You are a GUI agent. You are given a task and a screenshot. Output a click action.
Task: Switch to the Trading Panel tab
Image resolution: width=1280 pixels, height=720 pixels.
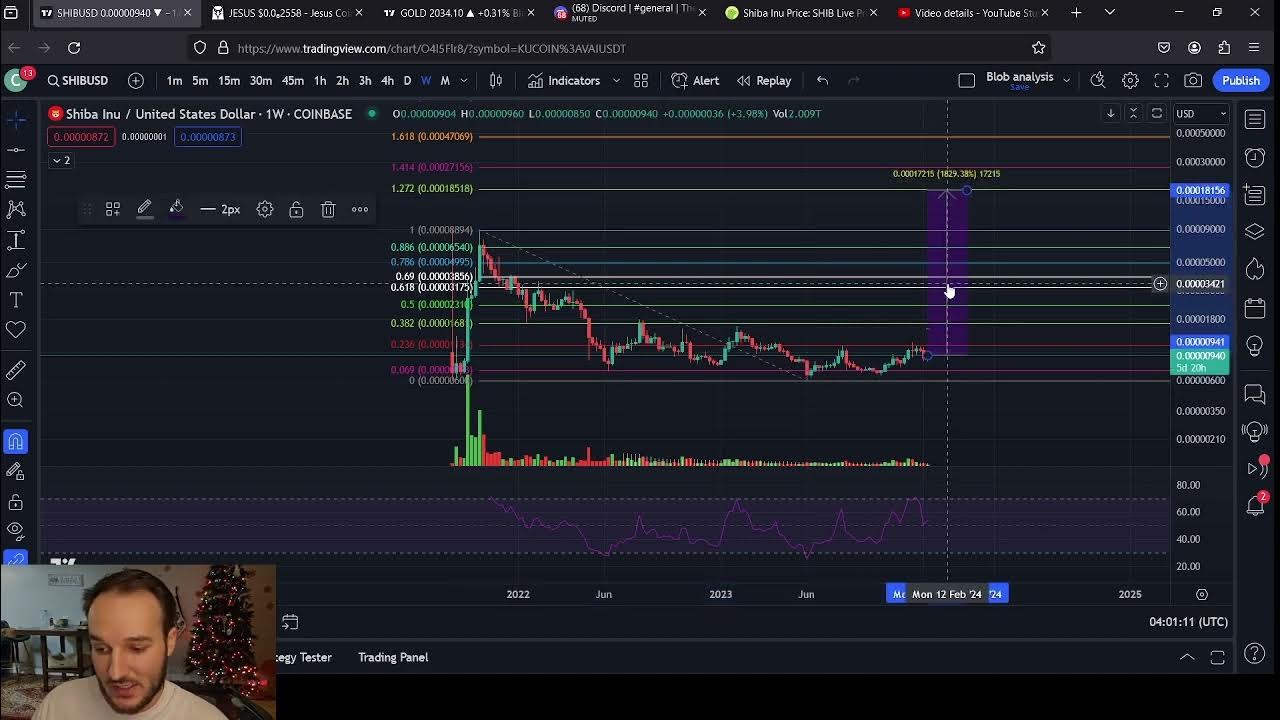coord(392,657)
